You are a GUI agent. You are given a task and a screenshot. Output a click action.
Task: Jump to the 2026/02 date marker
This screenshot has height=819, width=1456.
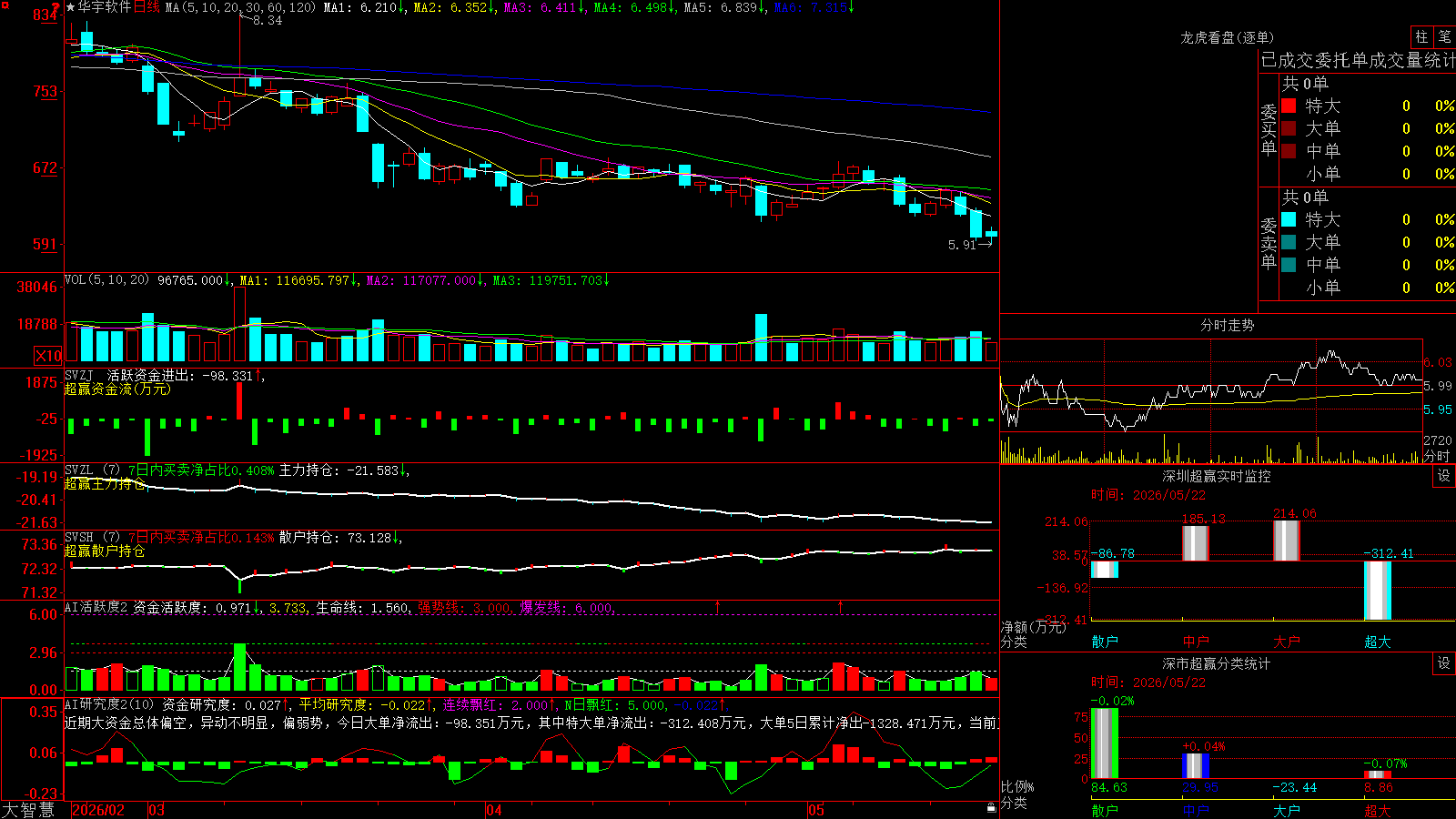[98, 810]
